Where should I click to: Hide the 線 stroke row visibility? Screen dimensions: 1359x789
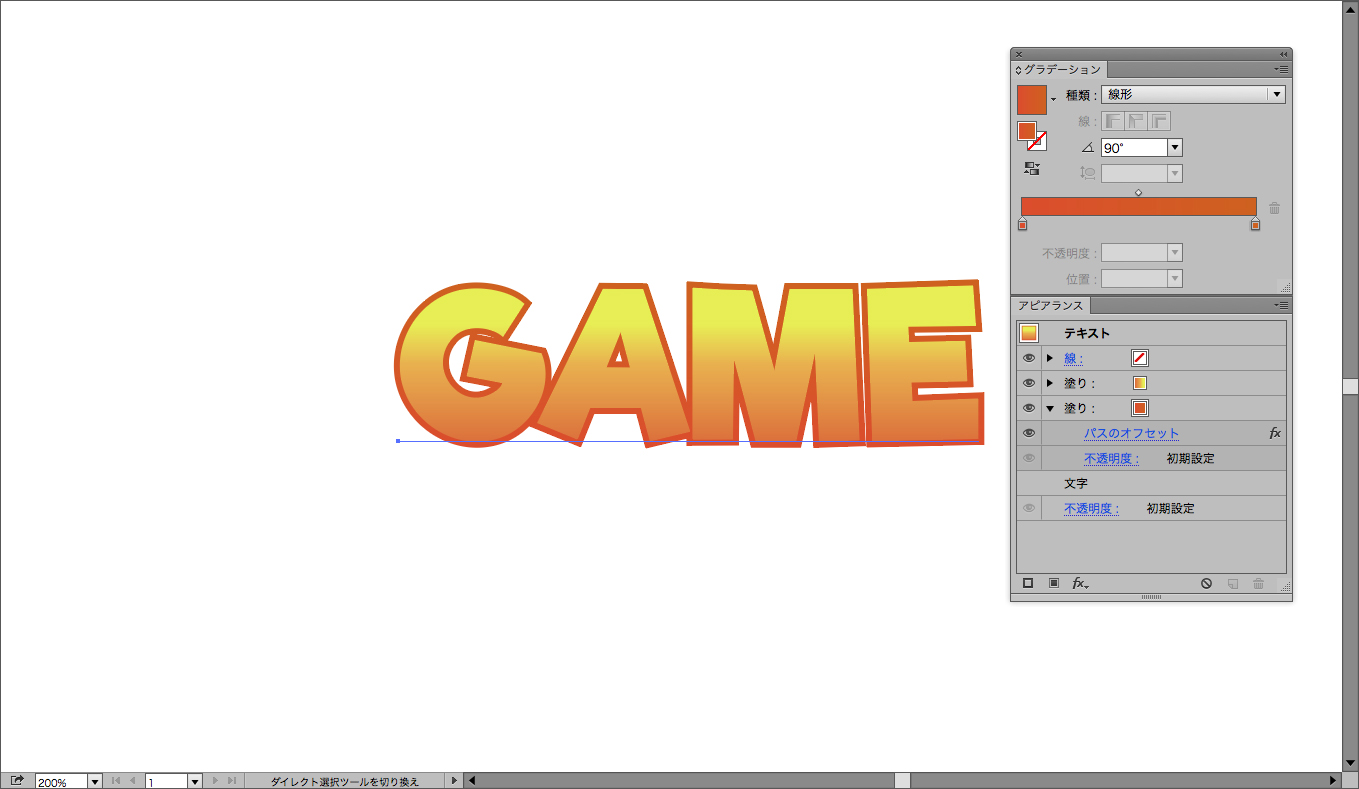[1029, 358]
